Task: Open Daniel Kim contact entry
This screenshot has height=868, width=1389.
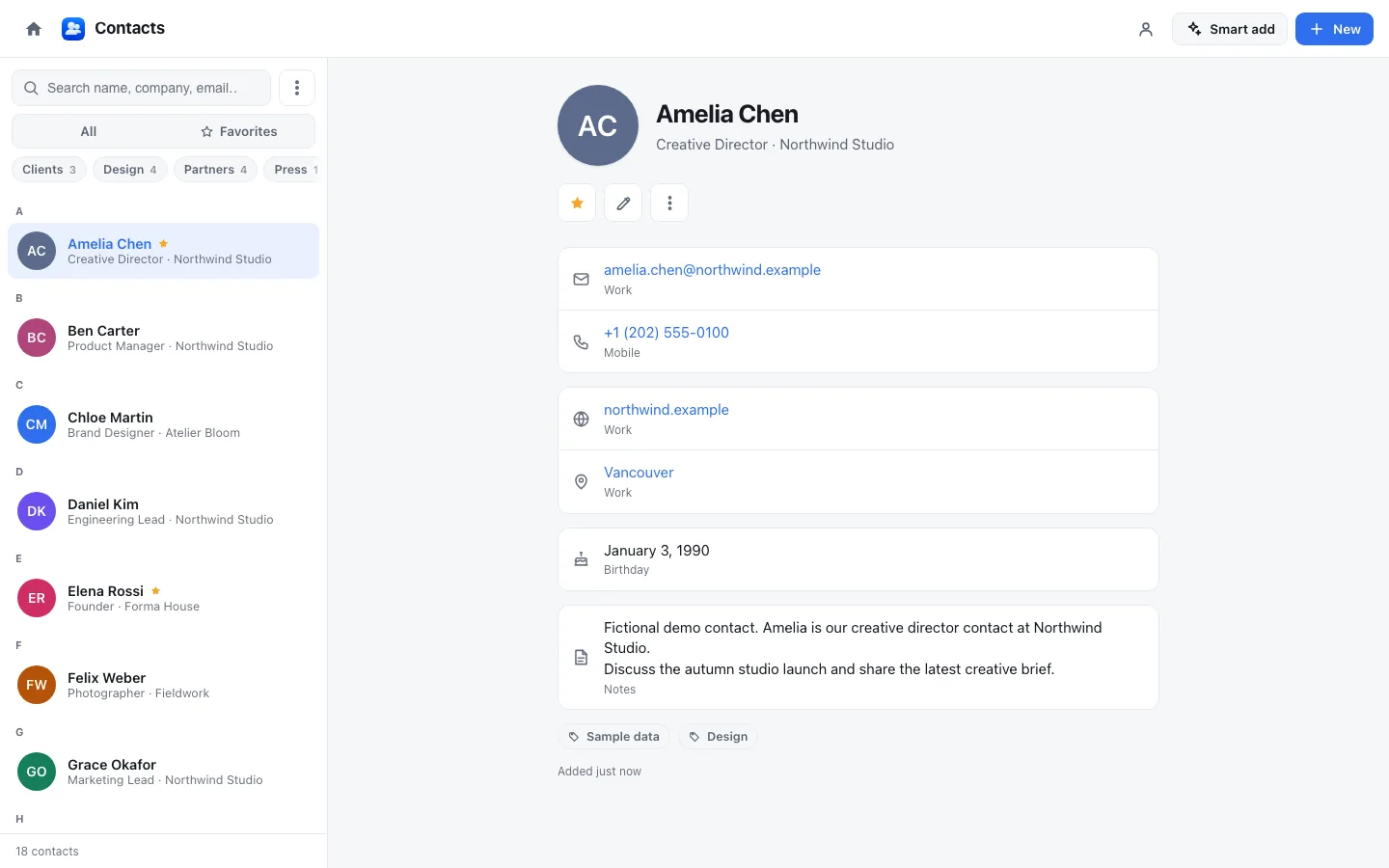Action: [x=163, y=511]
